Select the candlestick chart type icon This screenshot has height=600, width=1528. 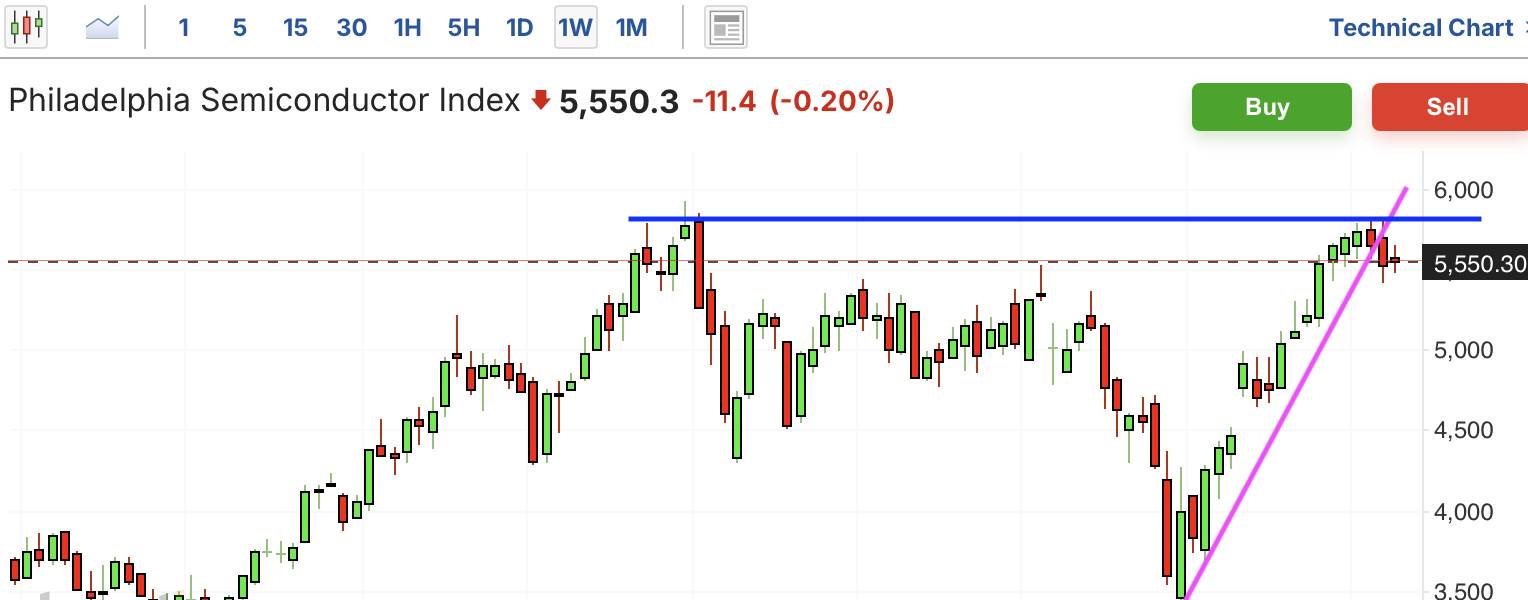pos(27,27)
